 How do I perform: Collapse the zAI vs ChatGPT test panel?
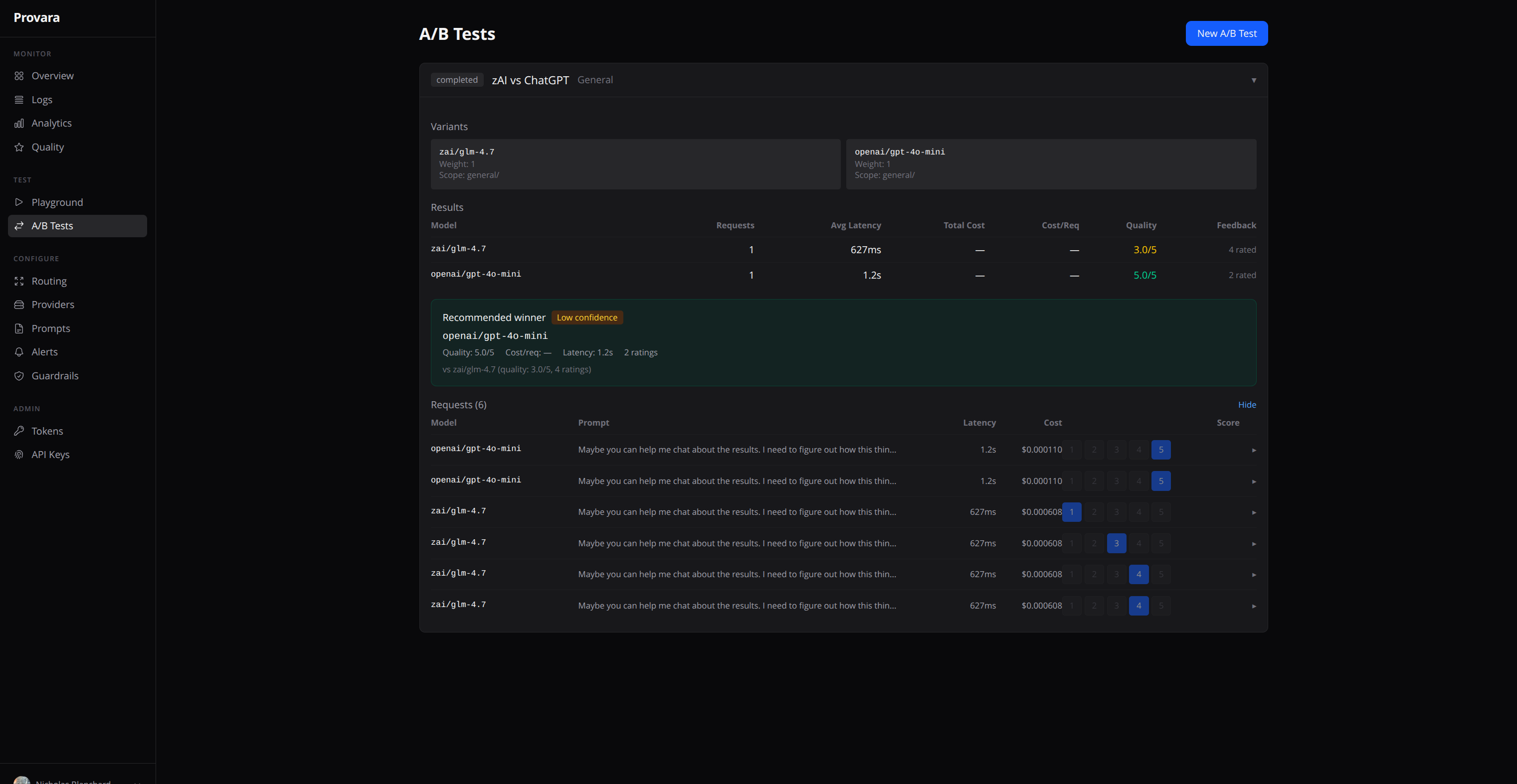1253,80
